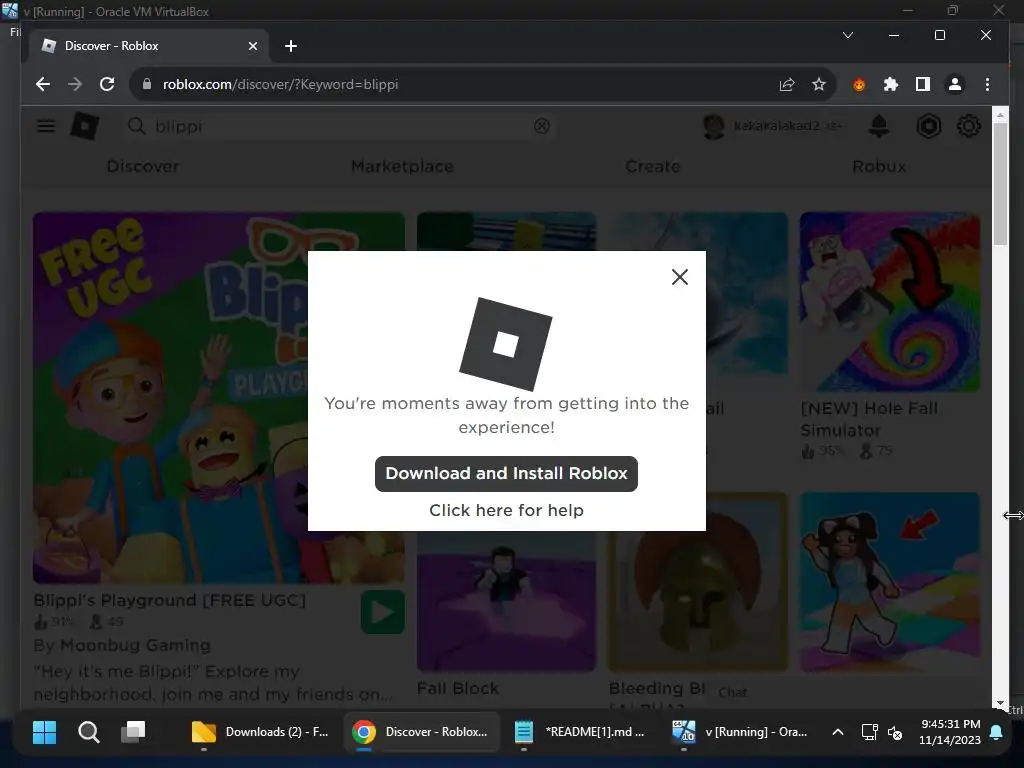Open Windows notification bell in tray
The width and height of the screenshot is (1024, 768).
(x=997, y=732)
